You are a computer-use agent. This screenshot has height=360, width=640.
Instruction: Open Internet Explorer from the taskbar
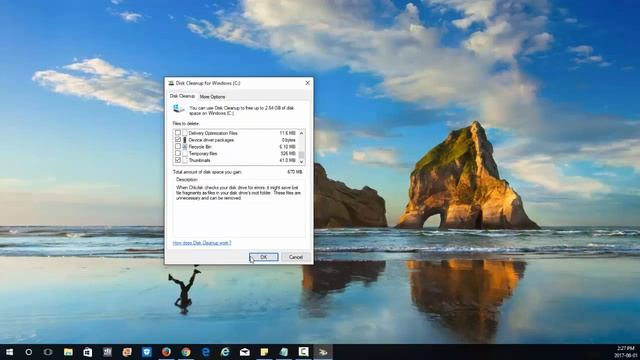tap(225, 352)
